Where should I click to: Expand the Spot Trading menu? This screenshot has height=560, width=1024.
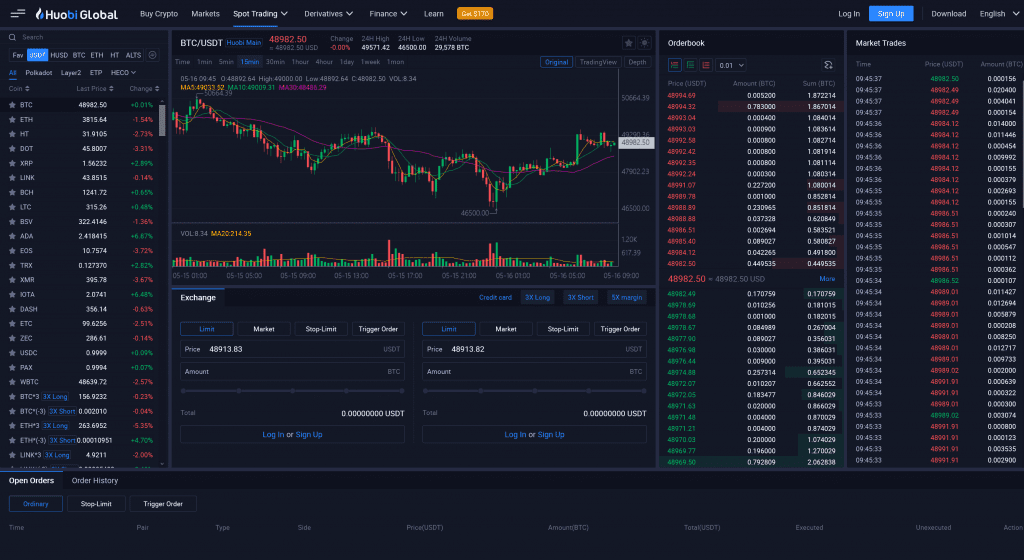coord(260,14)
